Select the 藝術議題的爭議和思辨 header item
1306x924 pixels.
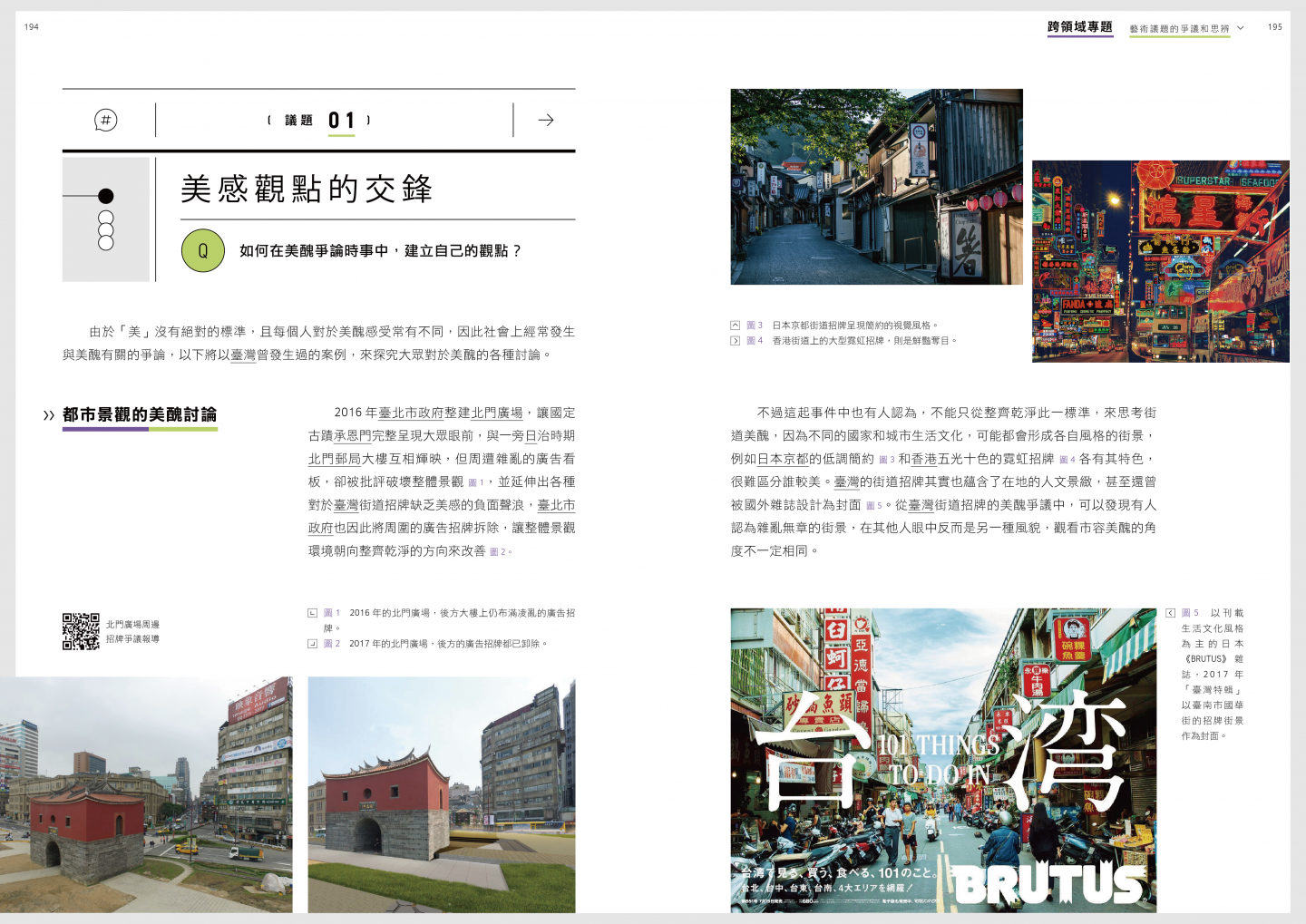tap(1179, 29)
